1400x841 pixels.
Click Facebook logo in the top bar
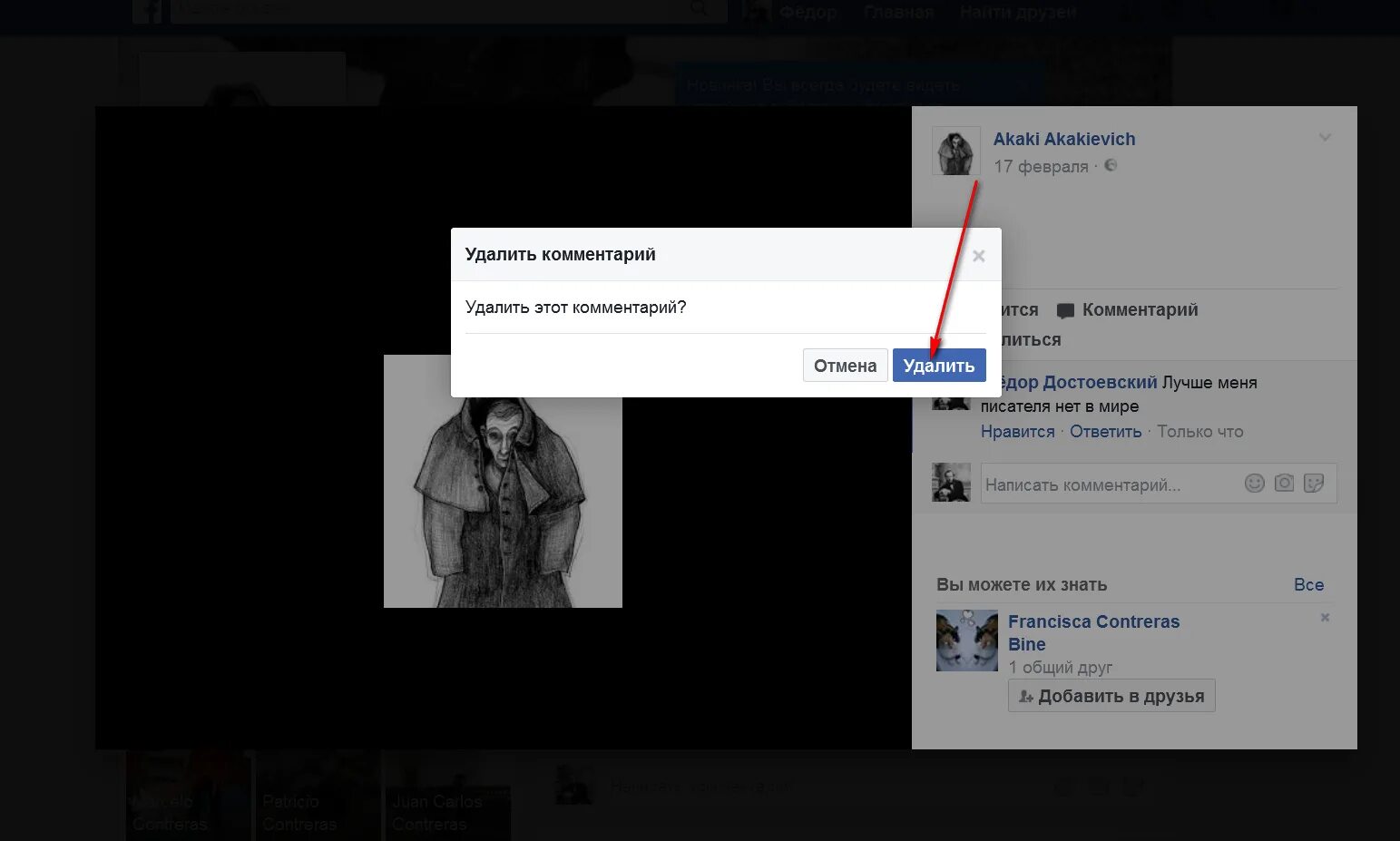148,11
